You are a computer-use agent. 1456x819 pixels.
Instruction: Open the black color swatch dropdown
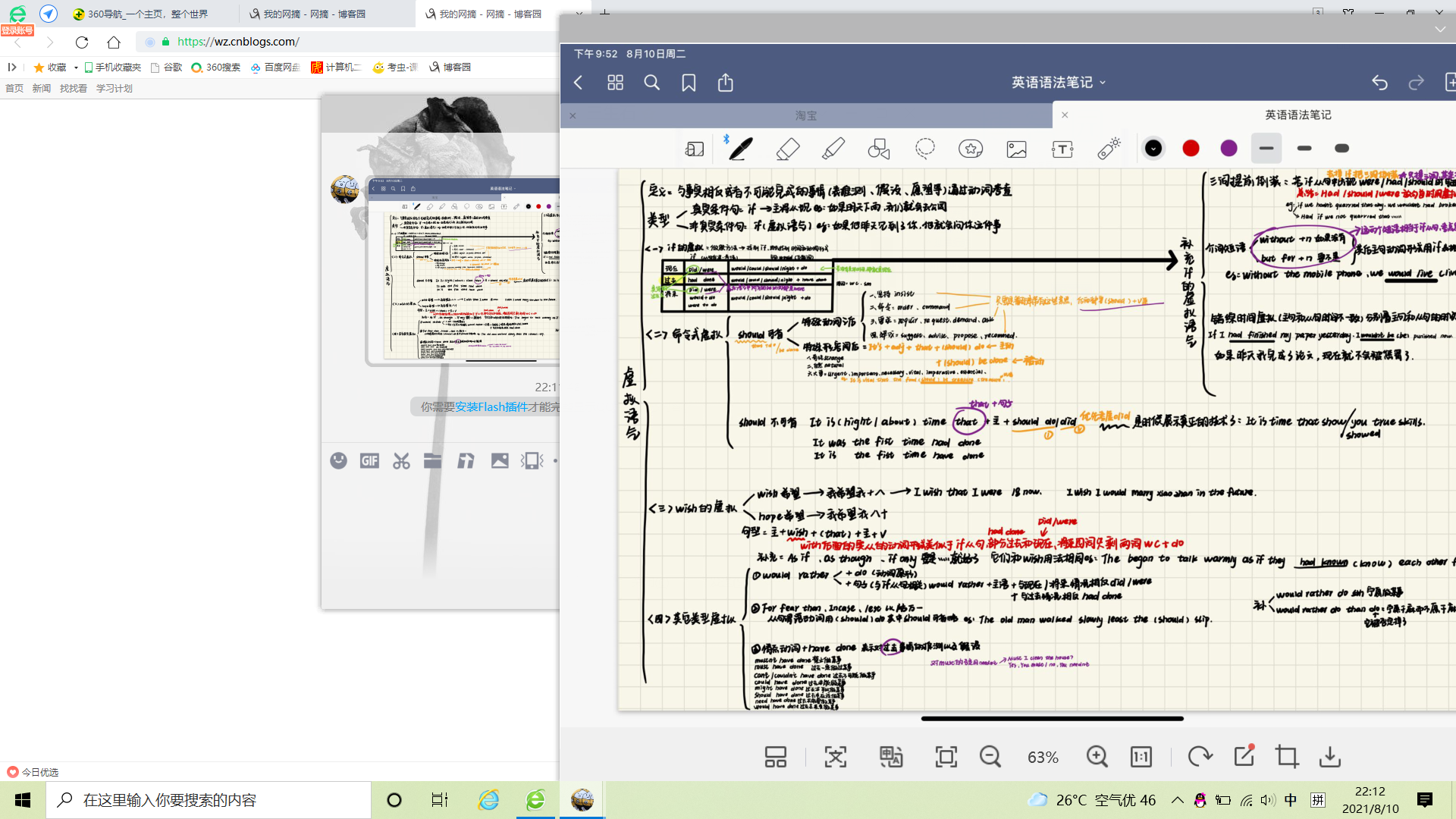1153,149
